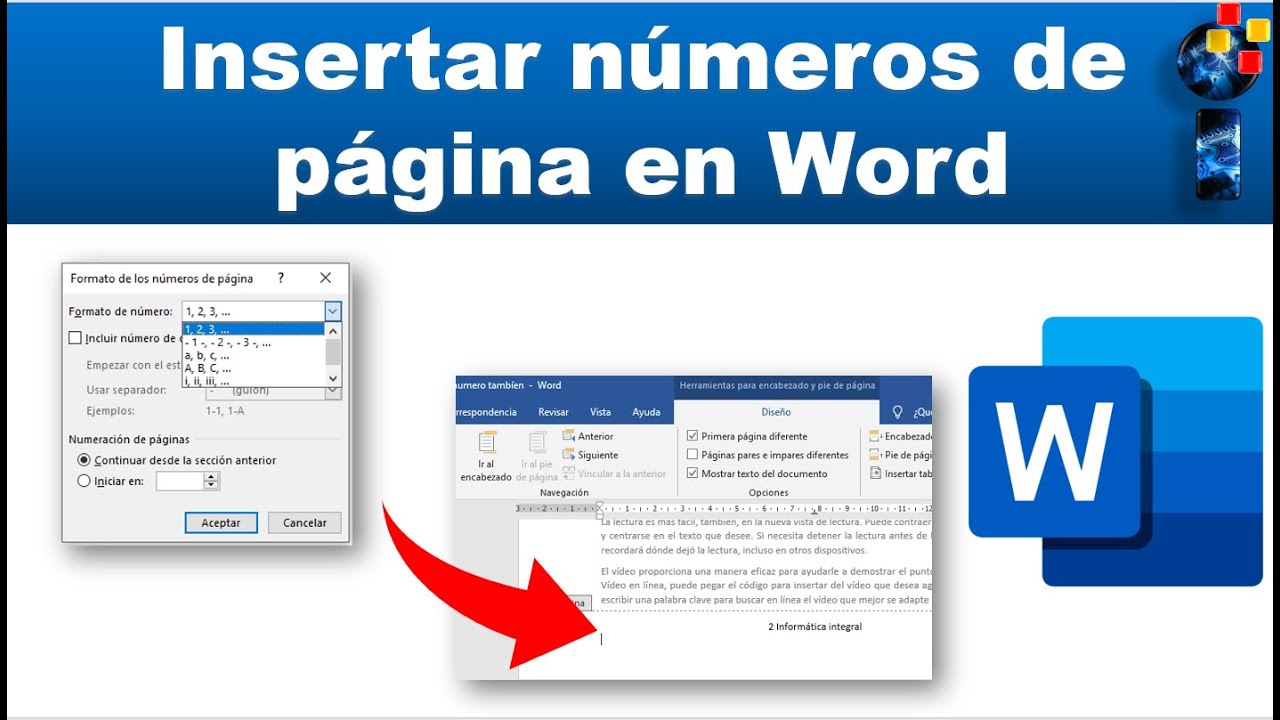Open the Diseño ribbon tab
The height and width of the screenshot is (720, 1280).
[x=776, y=412]
